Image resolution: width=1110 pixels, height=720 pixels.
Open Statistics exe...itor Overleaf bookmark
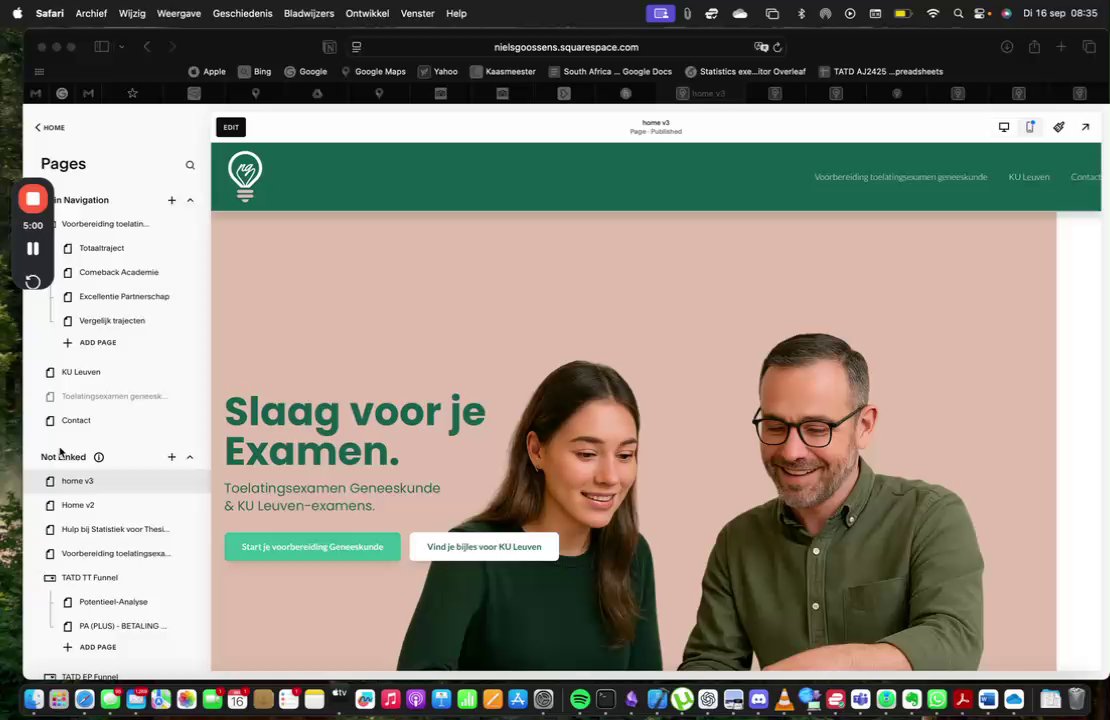pyautogui.click(x=745, y=72)
